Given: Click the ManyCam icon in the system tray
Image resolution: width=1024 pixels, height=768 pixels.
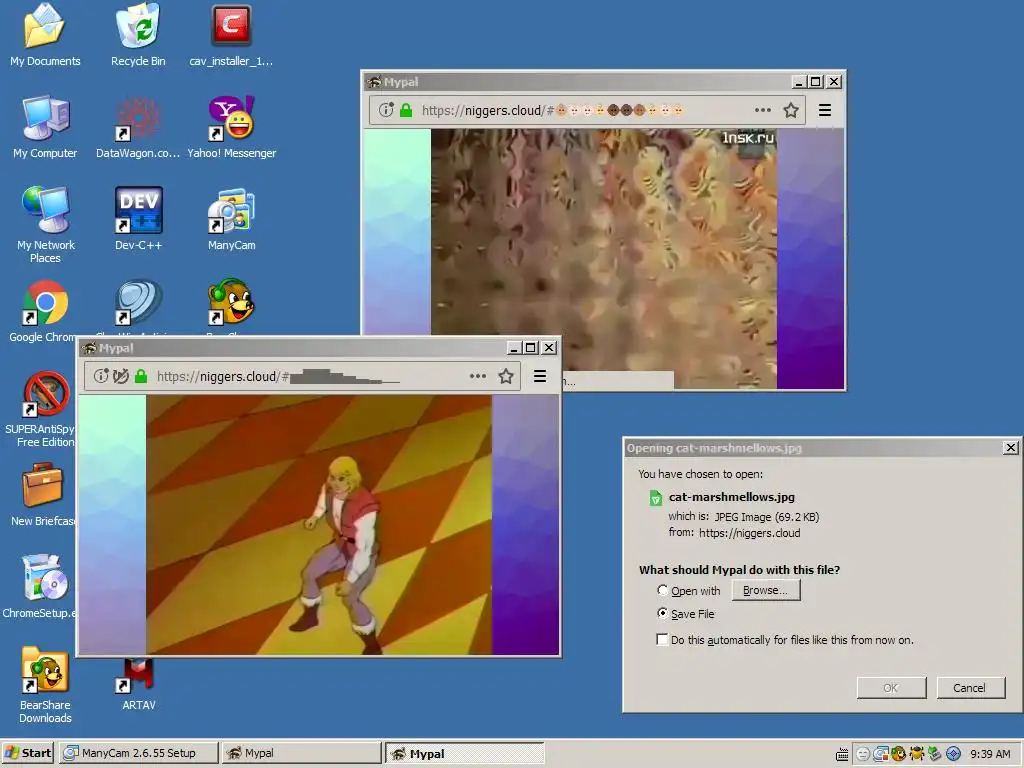Looking at the screenshot, I should (880, 754).
